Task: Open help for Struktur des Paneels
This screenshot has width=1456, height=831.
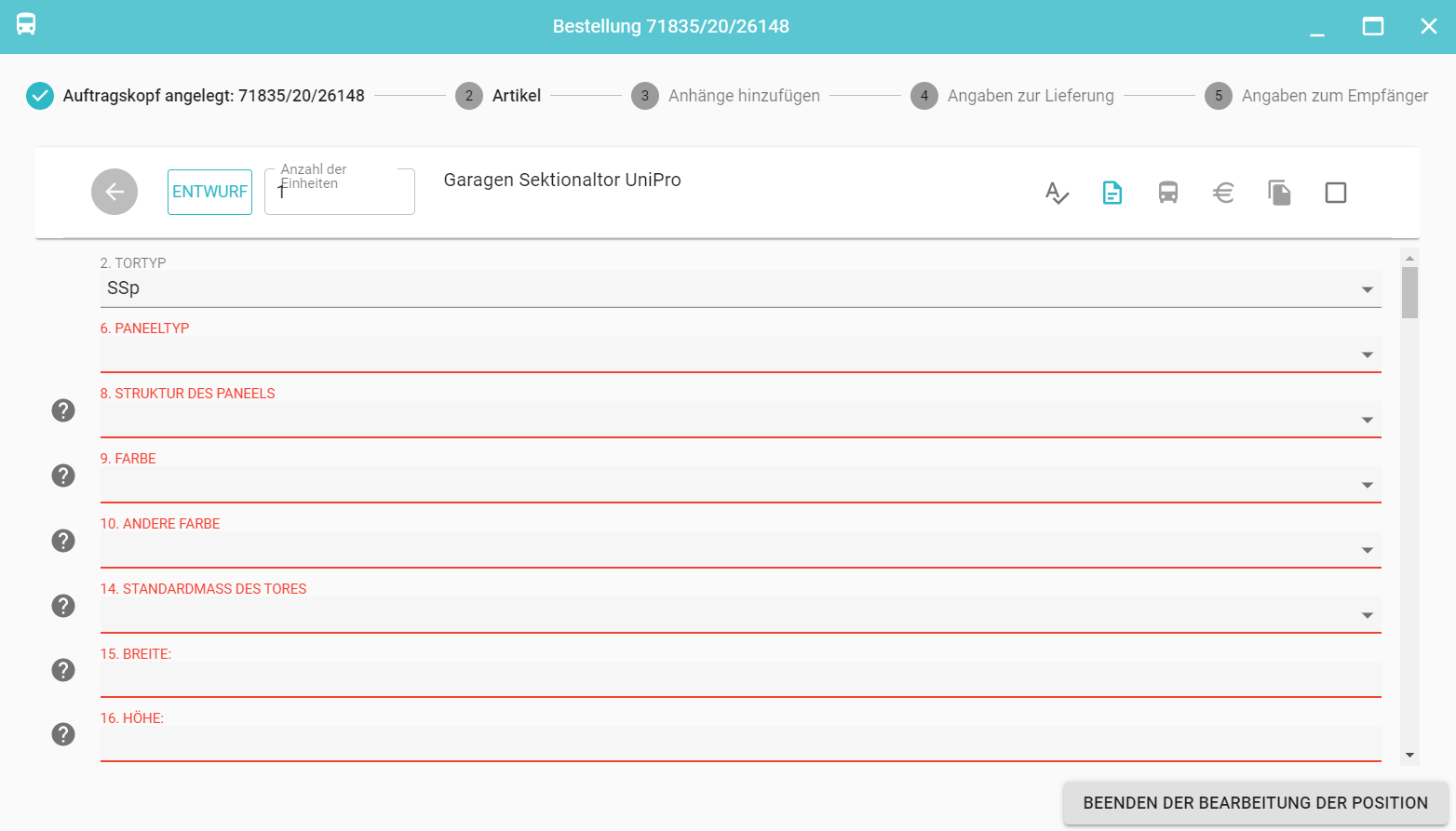Action: click(63, 410)
